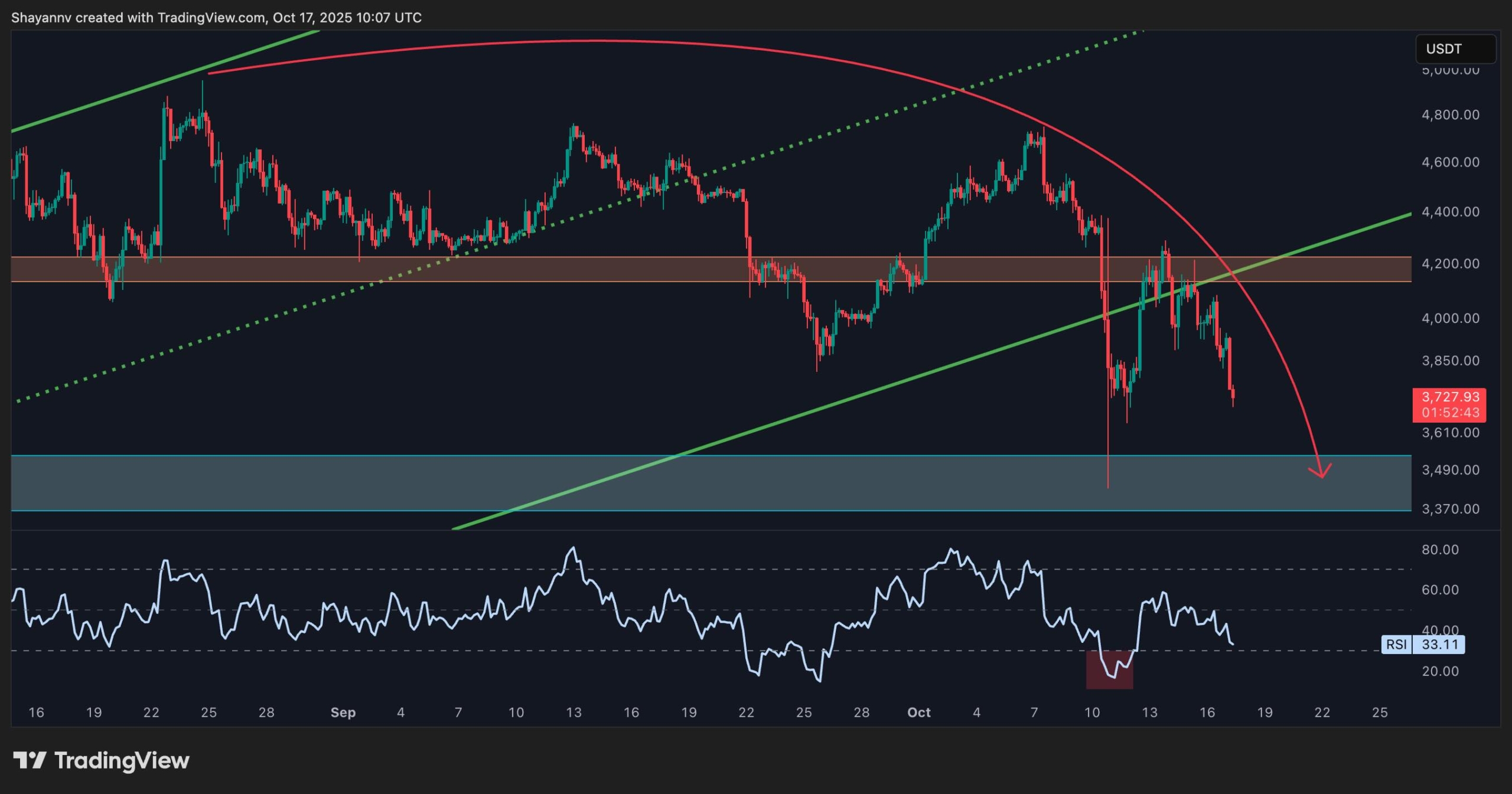Click the red current price label 3,727.93
This screenshot has width=1512, height=794.
pyautogui.click(x=1449, y=397)
